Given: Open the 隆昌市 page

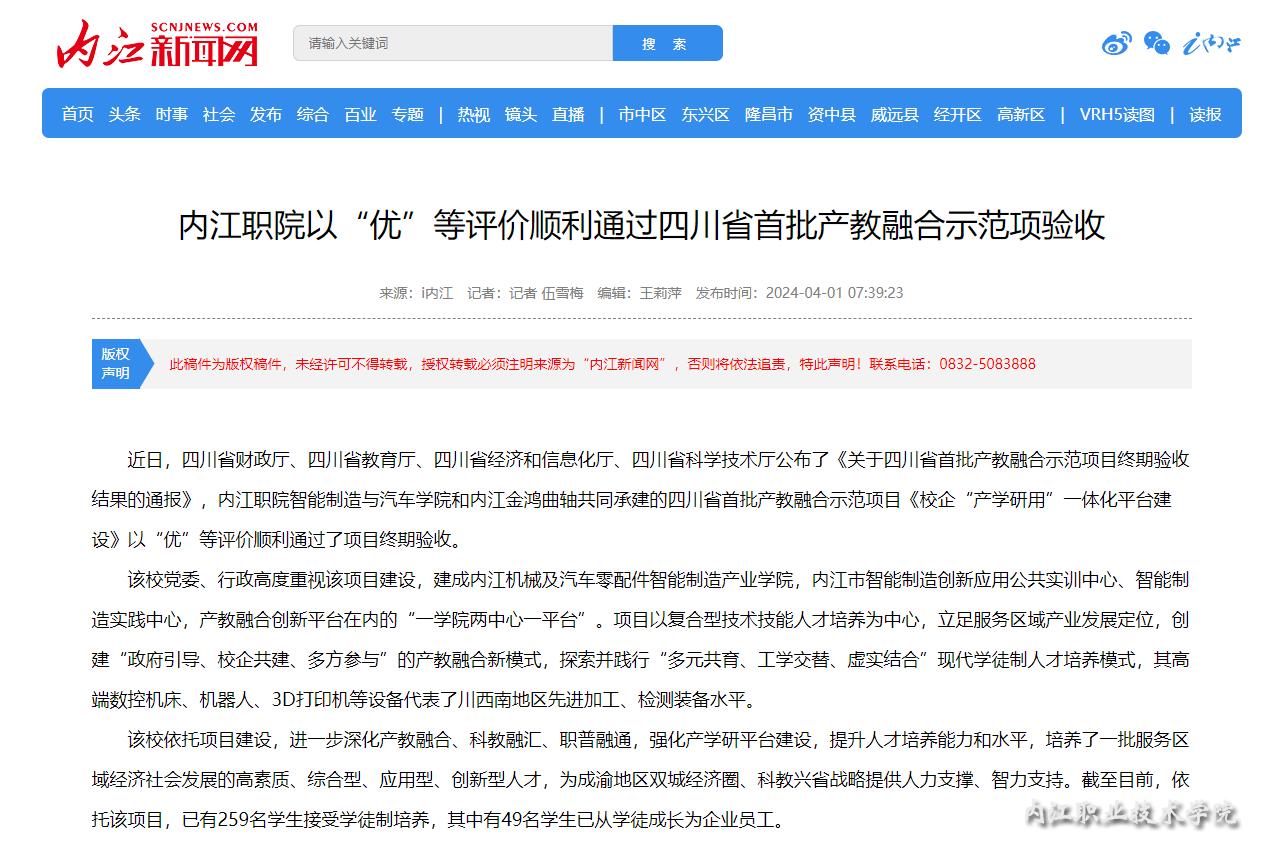Looking at the screenshot, I should (x=769, y=114).
